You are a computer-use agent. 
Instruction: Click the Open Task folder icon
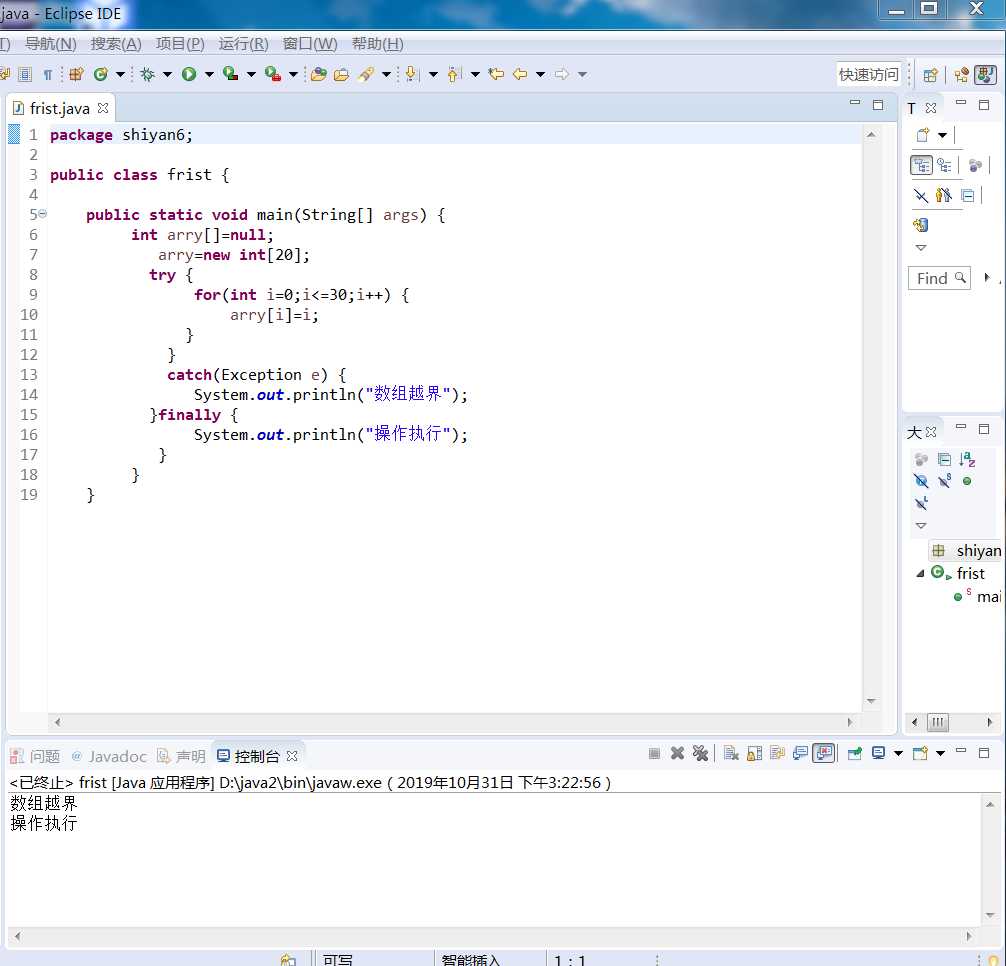(x=341, y=74)
